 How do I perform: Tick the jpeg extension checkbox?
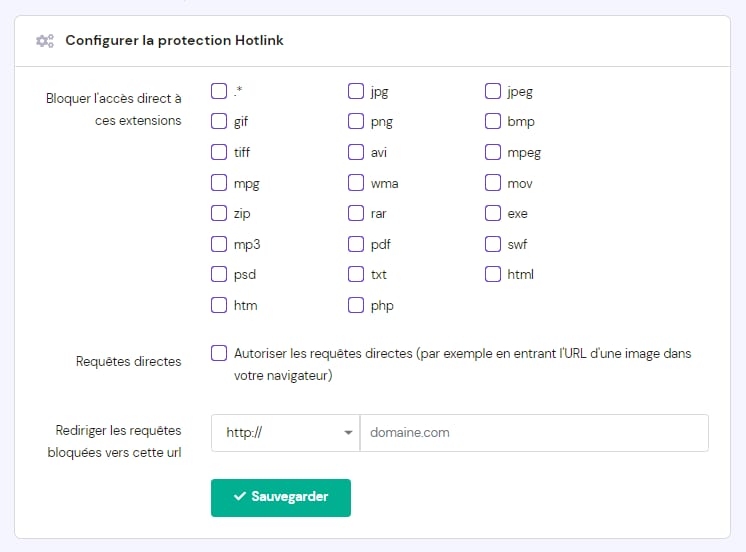click(493, 92)
